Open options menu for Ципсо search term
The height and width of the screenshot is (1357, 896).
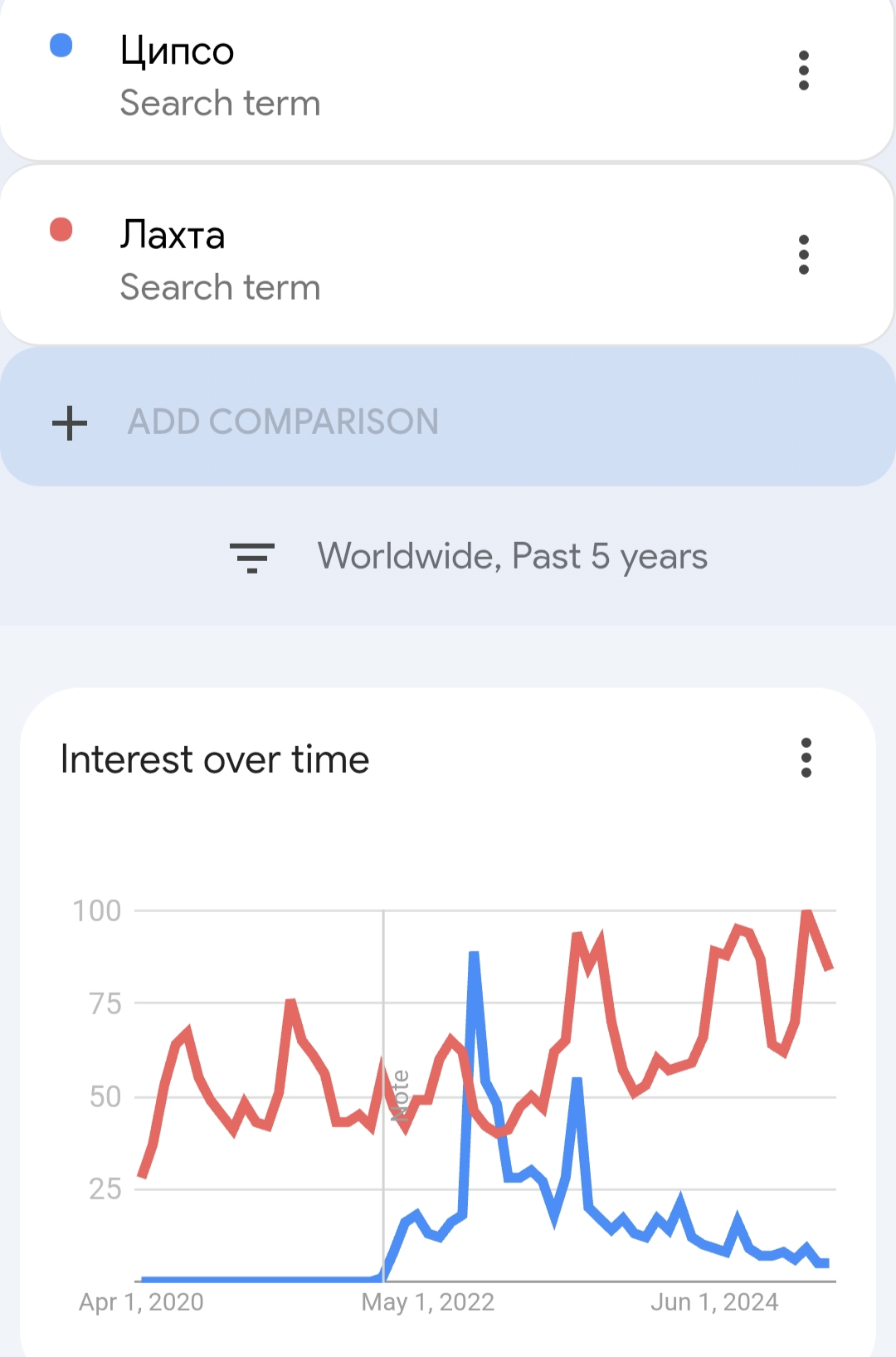pos(803,71)
